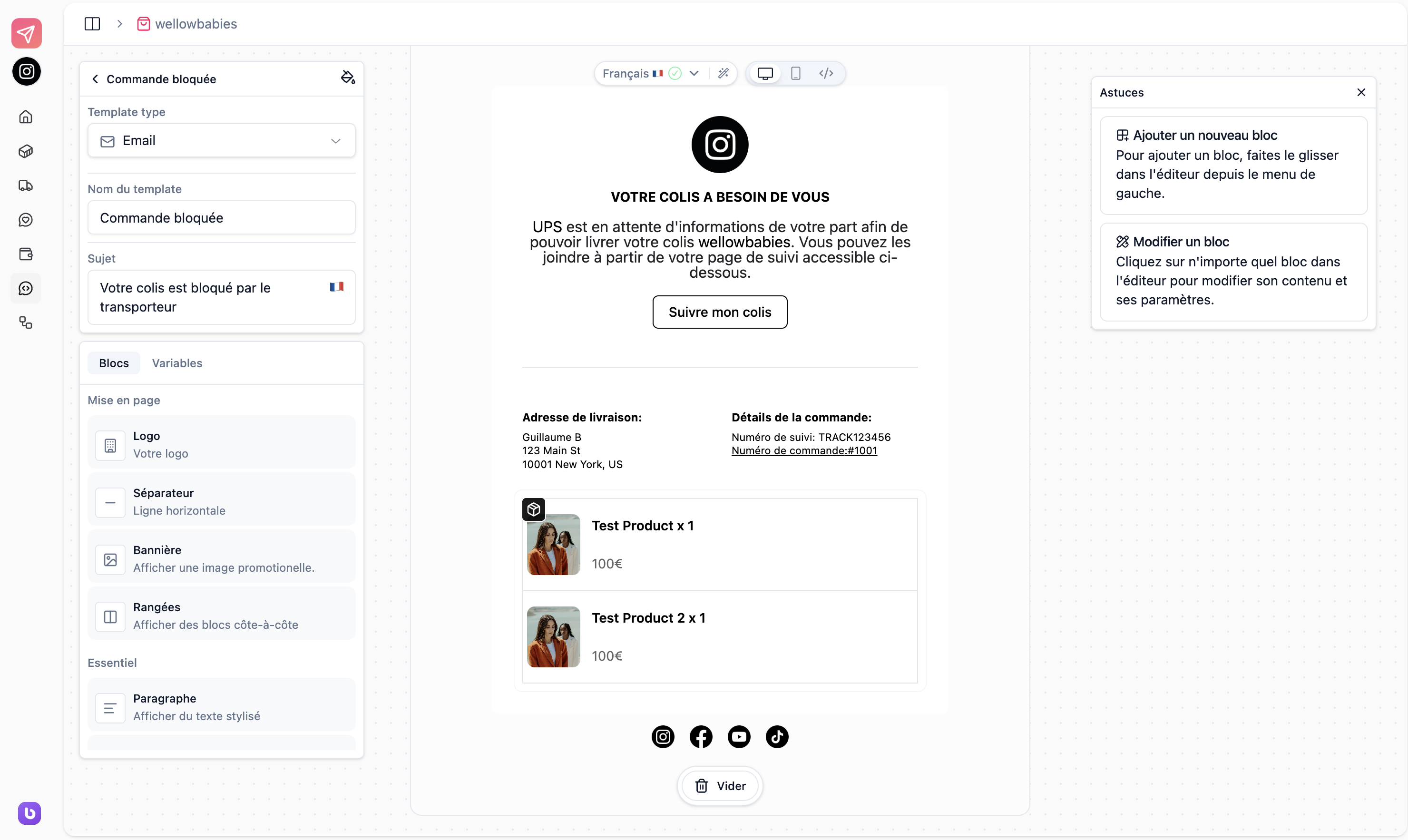Collapse the sidebar with the panel toggle icon
Image resolution: width=1408 pixels, height=840 pixels.
point(92,24)
